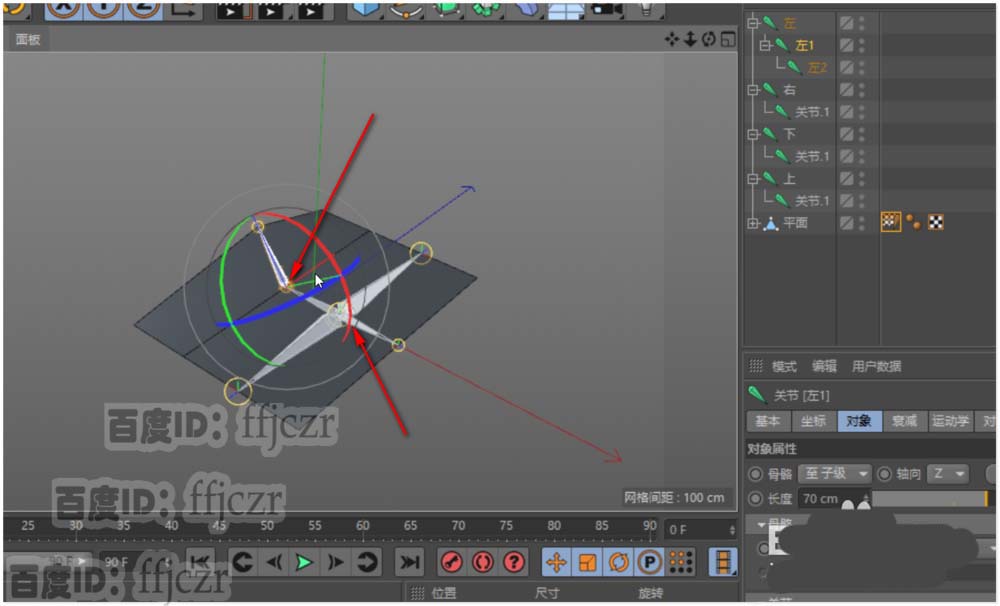Go to the start of animation
The height and width of the screenshot is (606, 1000).
click(x=200, y=563)
